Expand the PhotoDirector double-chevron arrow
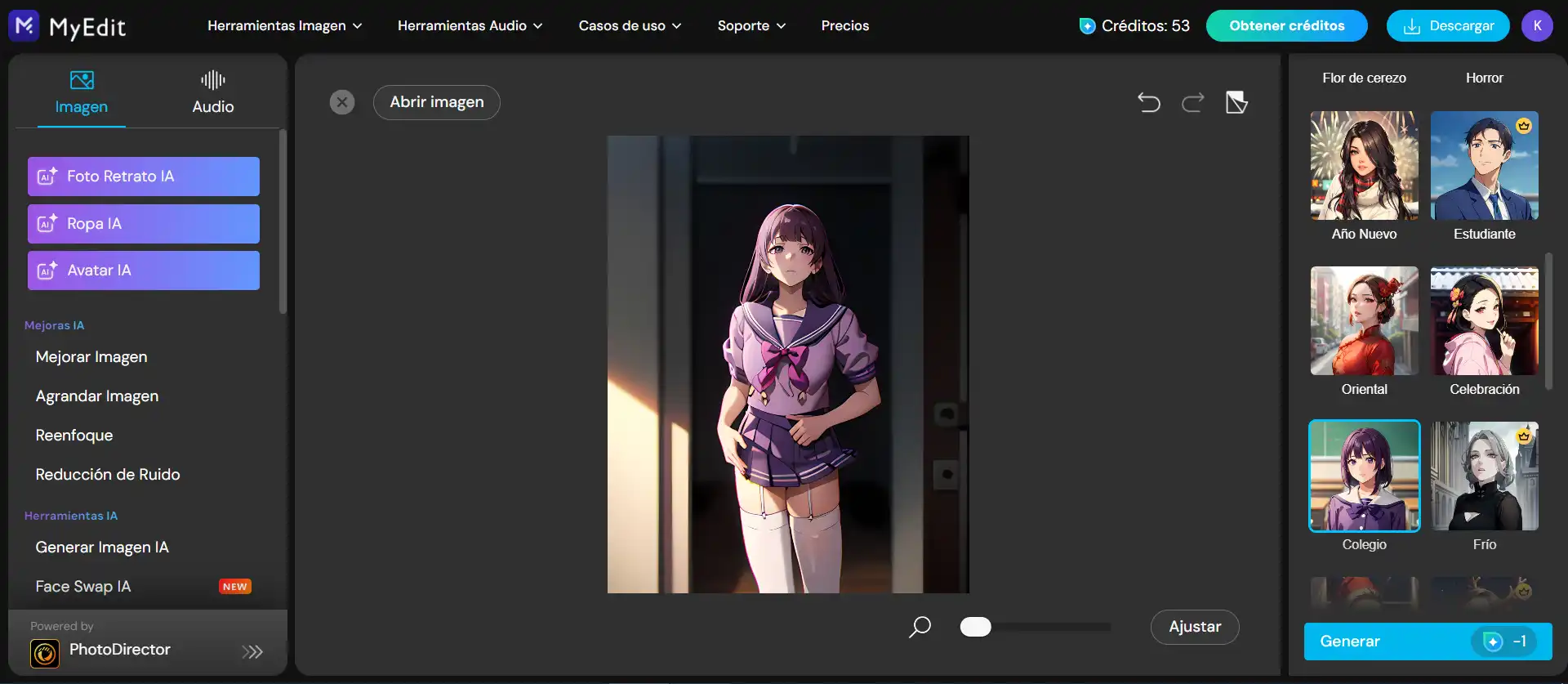The height and width of the screenshot is (684, 1568). point(252,651)
